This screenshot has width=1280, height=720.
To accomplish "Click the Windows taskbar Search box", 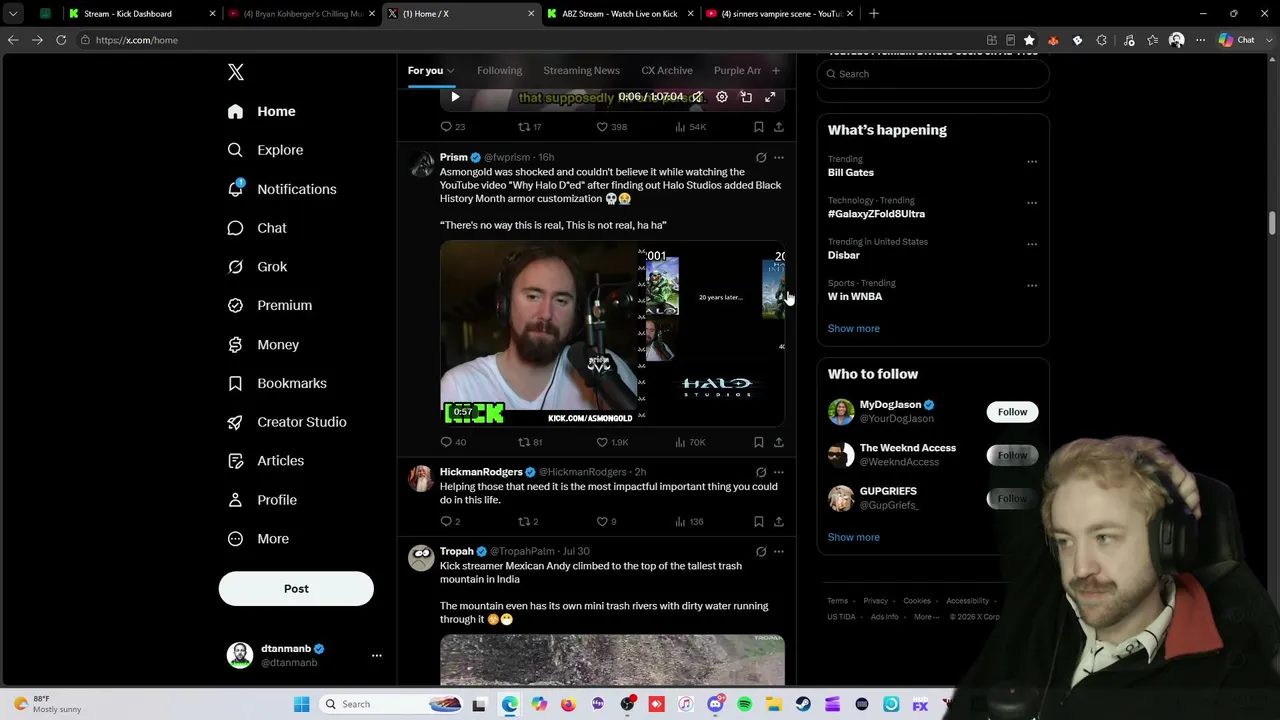I will click(x=392, y=704).
